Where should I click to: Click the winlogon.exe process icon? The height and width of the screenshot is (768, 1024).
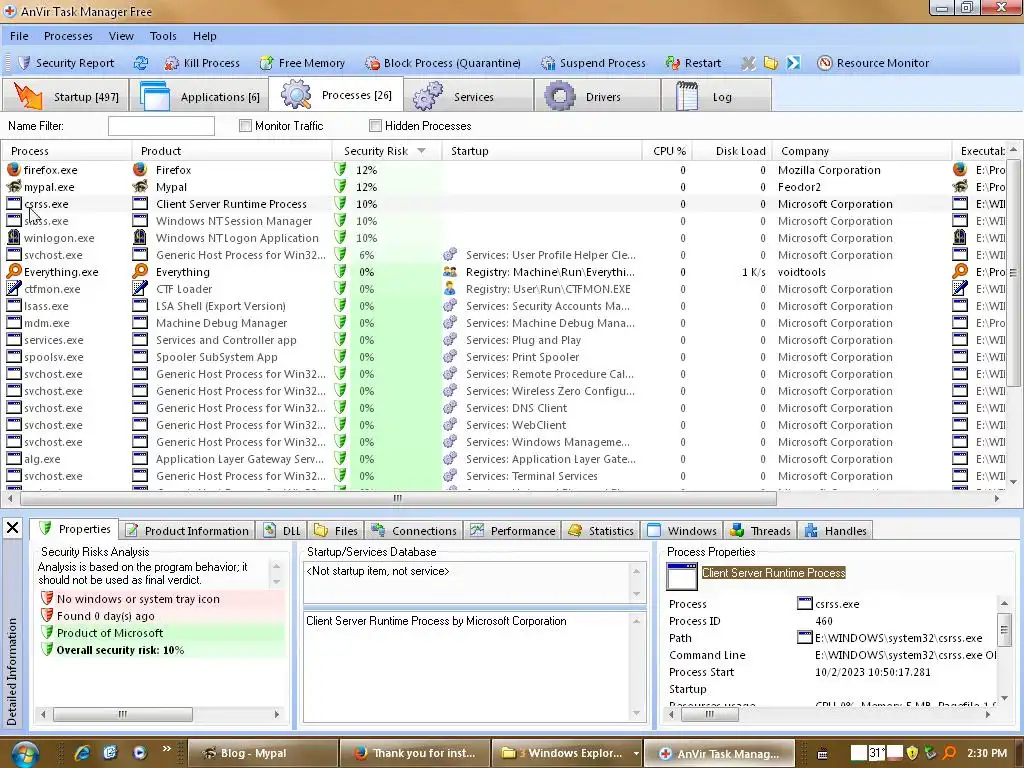14,238
